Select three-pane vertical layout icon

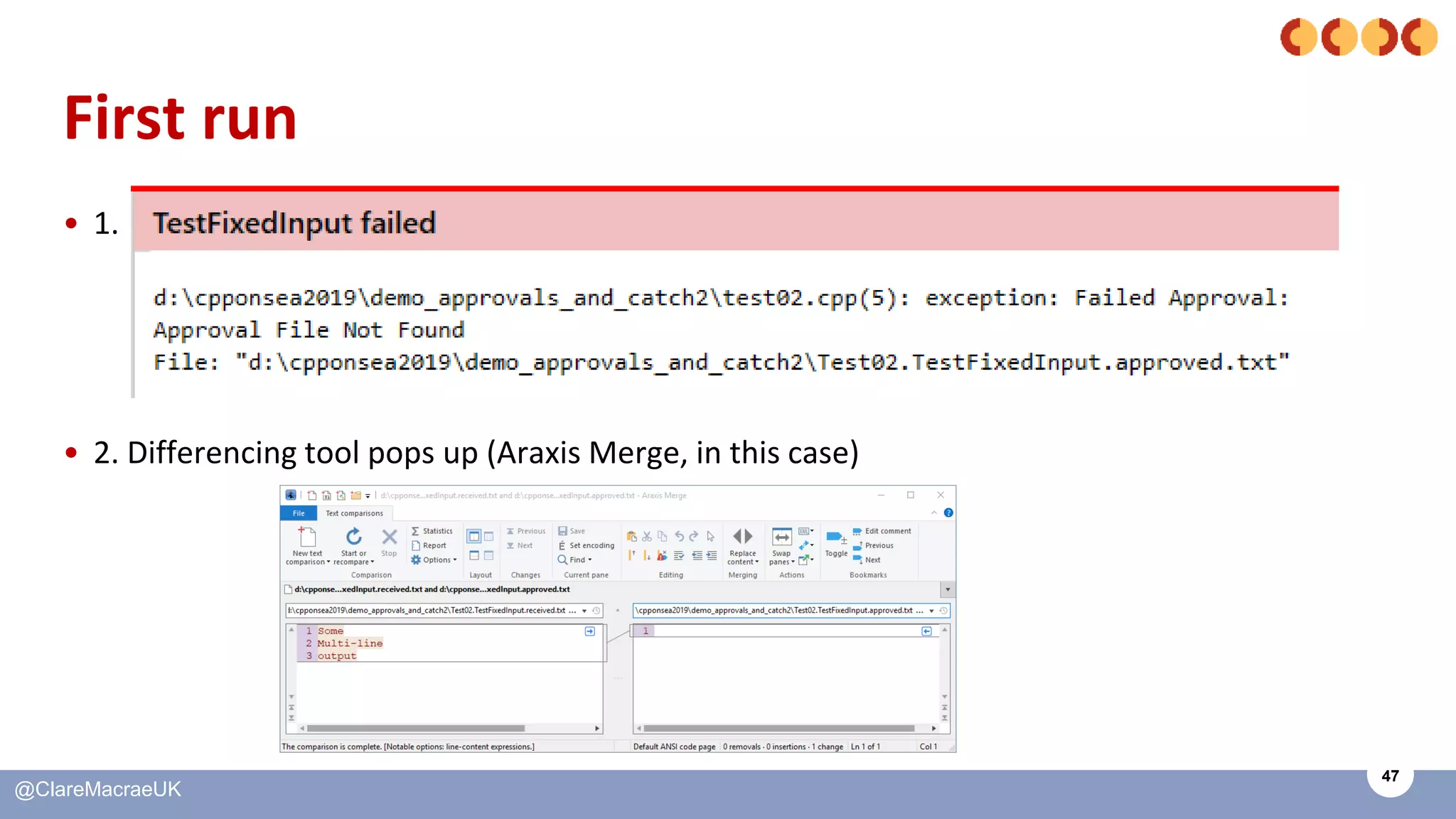pyautogui.click(x=489, y=536)
